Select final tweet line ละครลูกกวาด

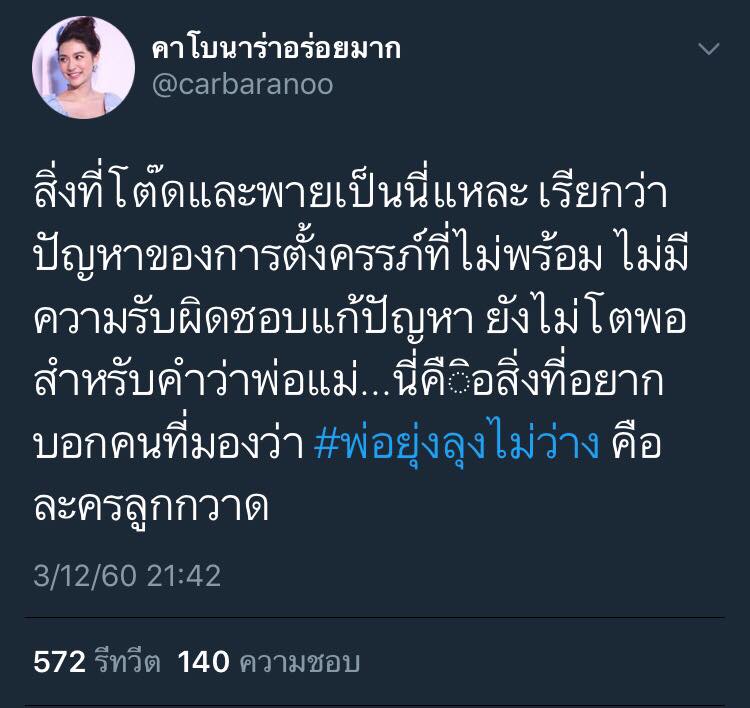151,507
